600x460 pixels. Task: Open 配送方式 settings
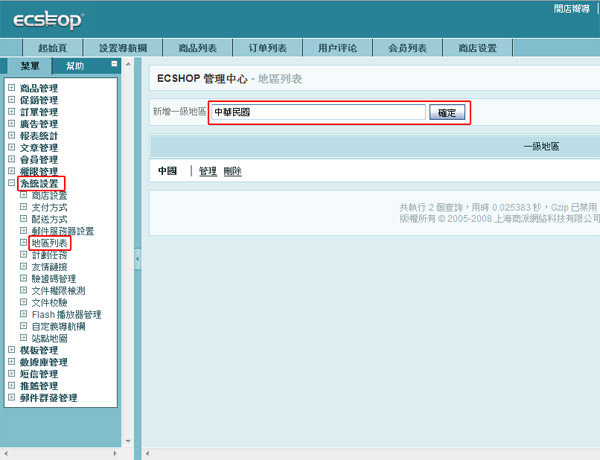pos(50,219)
